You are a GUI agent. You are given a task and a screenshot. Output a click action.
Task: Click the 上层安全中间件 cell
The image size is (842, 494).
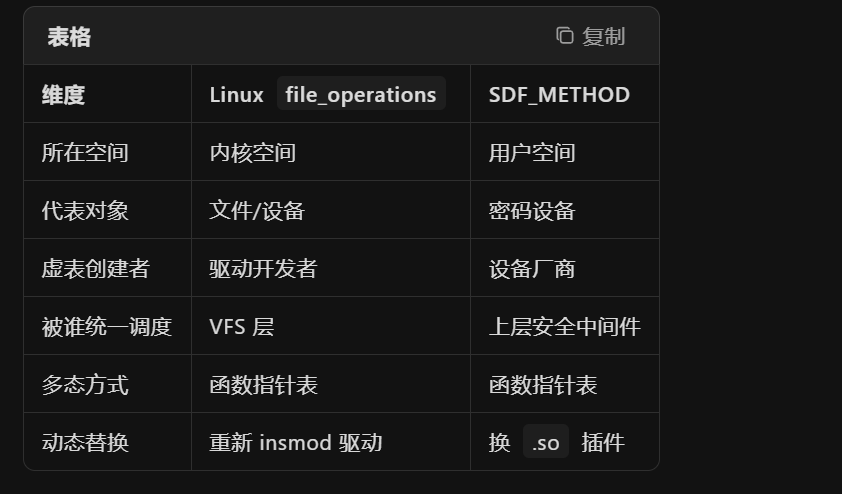click(564, 326)
